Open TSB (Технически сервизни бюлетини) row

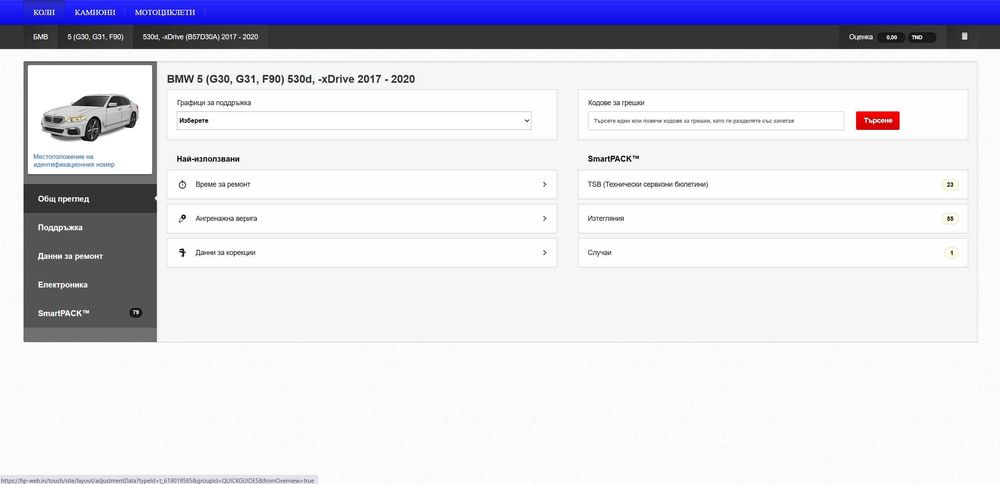[773, 184]
